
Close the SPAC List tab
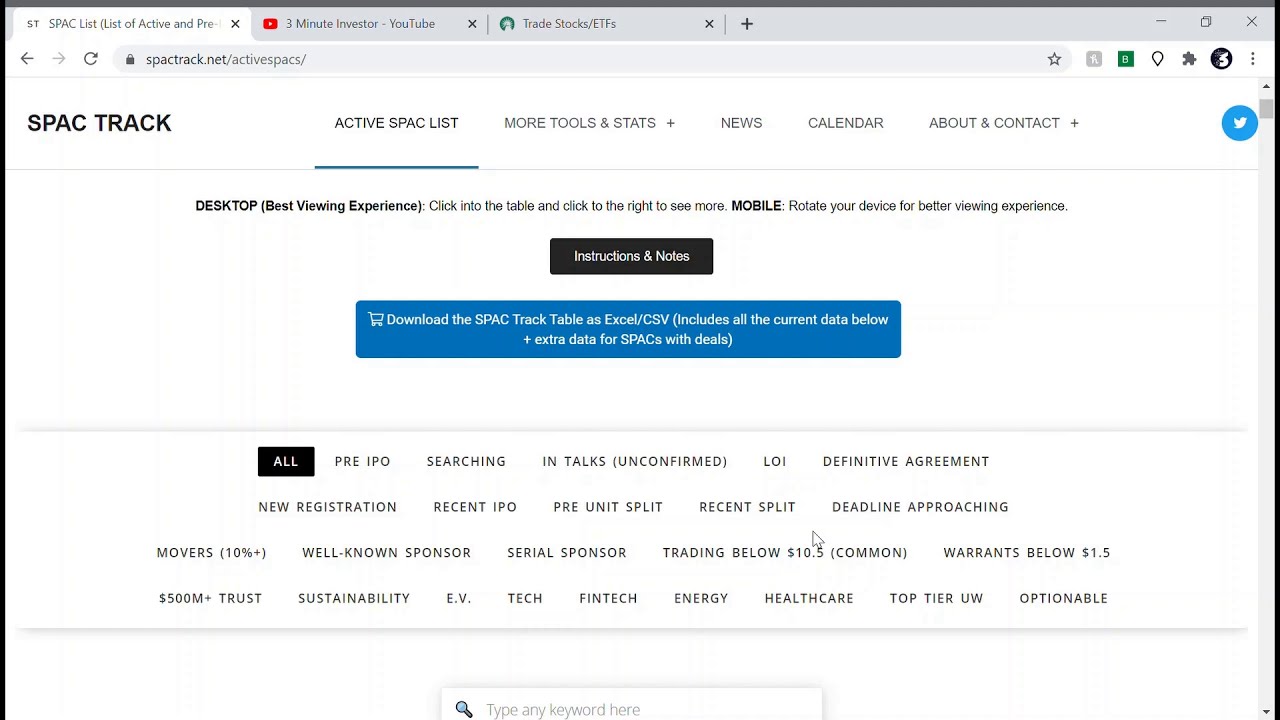(x=235, y=23)
